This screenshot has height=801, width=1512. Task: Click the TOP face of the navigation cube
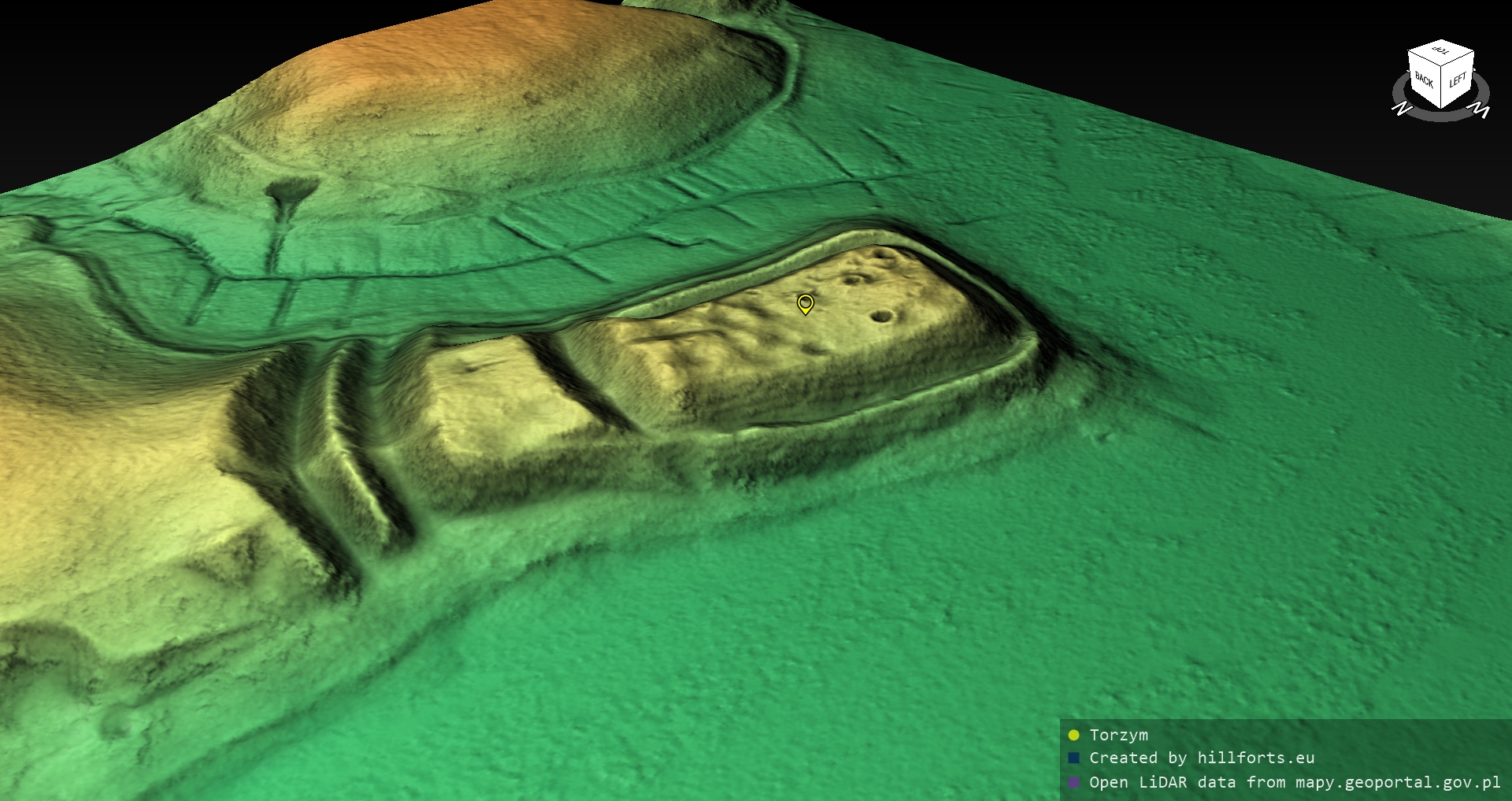click(x=1441, y=52)
